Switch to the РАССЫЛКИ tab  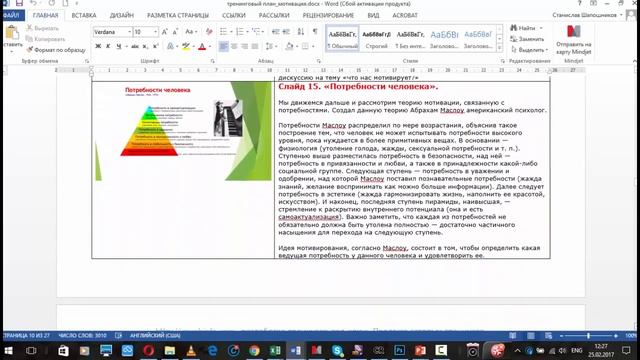[274, 16]
